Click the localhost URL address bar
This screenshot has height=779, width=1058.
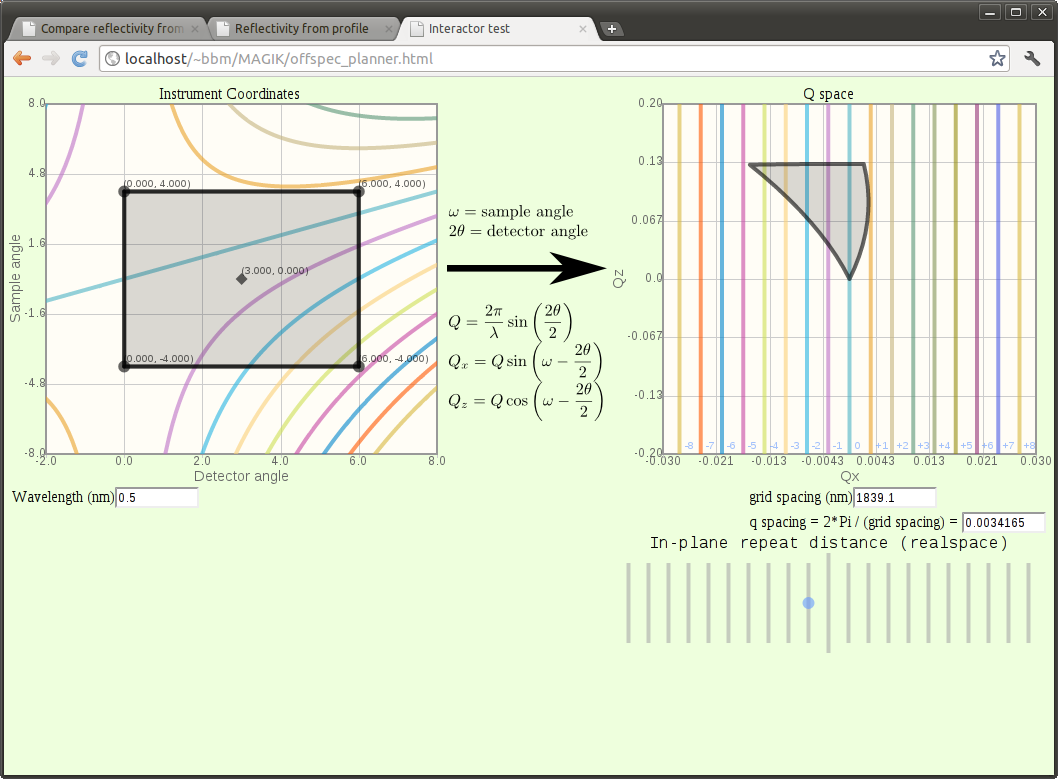click(x=540, y=59)
